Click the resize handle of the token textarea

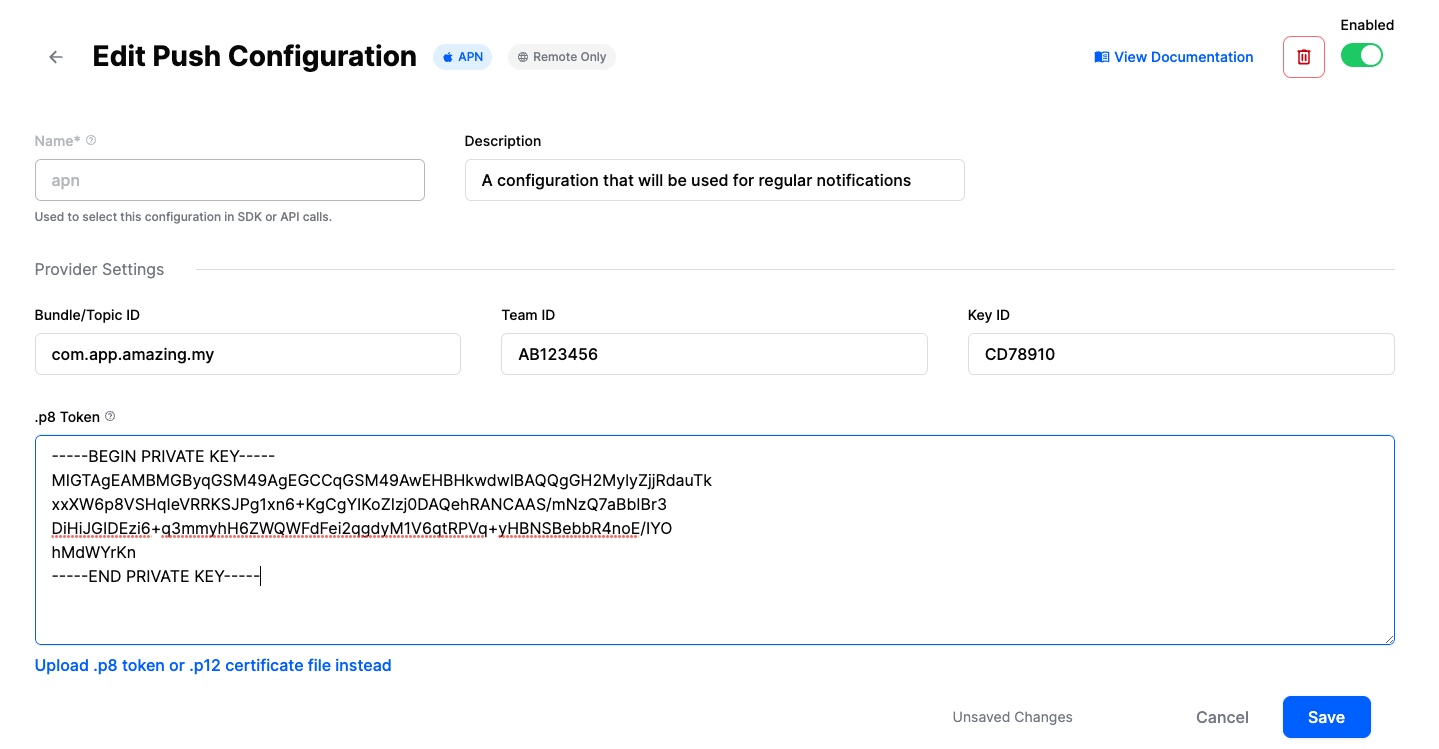(x=1389, y=639)
